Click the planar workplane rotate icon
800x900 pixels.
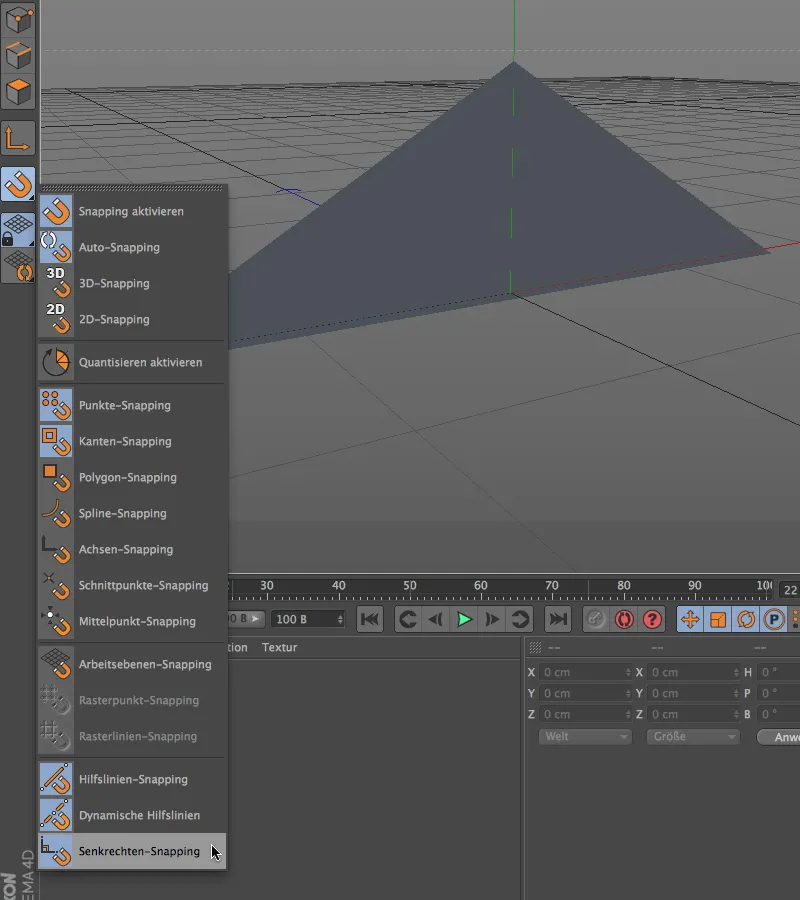click(18, 266)
